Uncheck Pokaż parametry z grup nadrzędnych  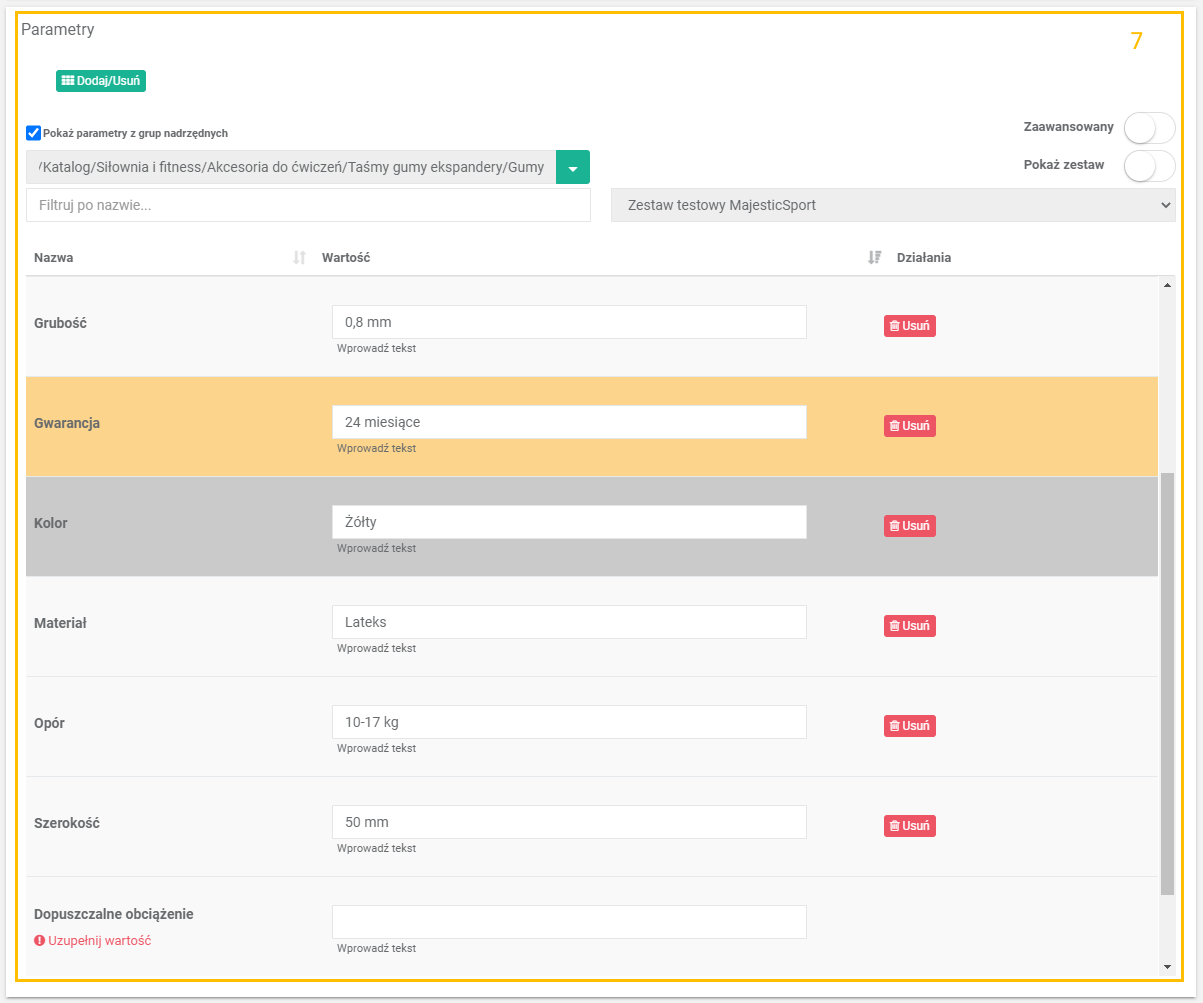tap(34, 133)
